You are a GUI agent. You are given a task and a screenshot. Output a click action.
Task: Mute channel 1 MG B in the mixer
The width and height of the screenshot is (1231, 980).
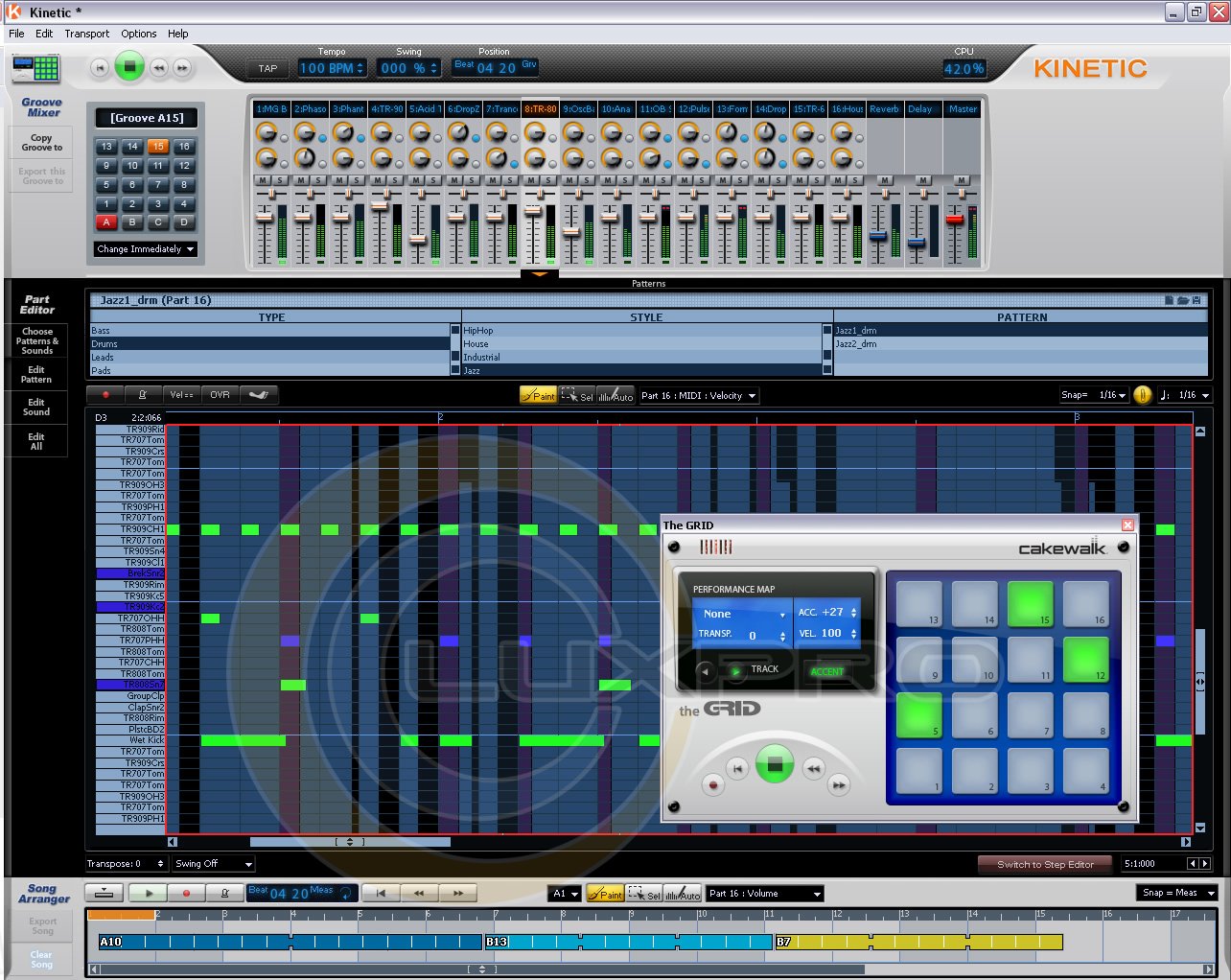(x=263, y=180)
